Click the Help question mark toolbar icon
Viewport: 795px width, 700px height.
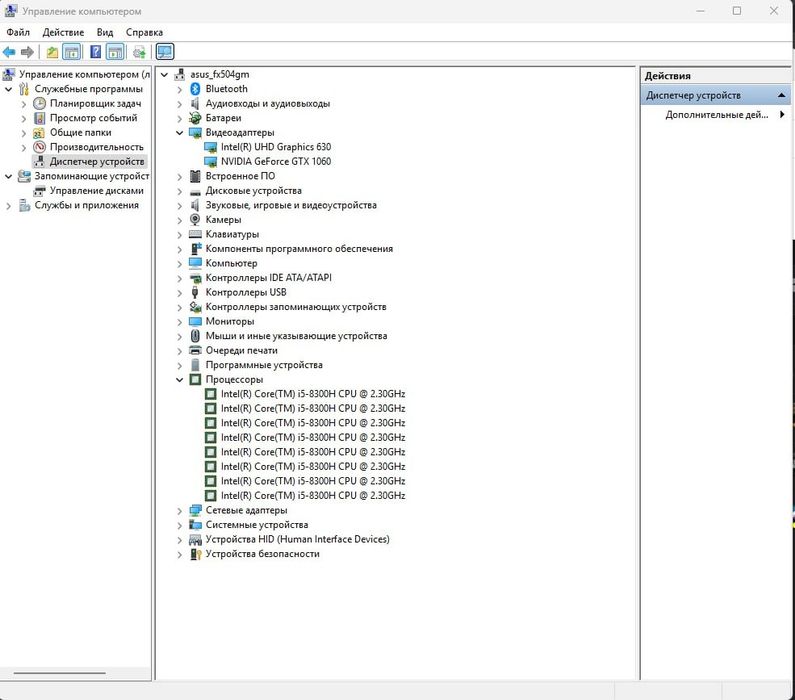[x=95, y=52]
